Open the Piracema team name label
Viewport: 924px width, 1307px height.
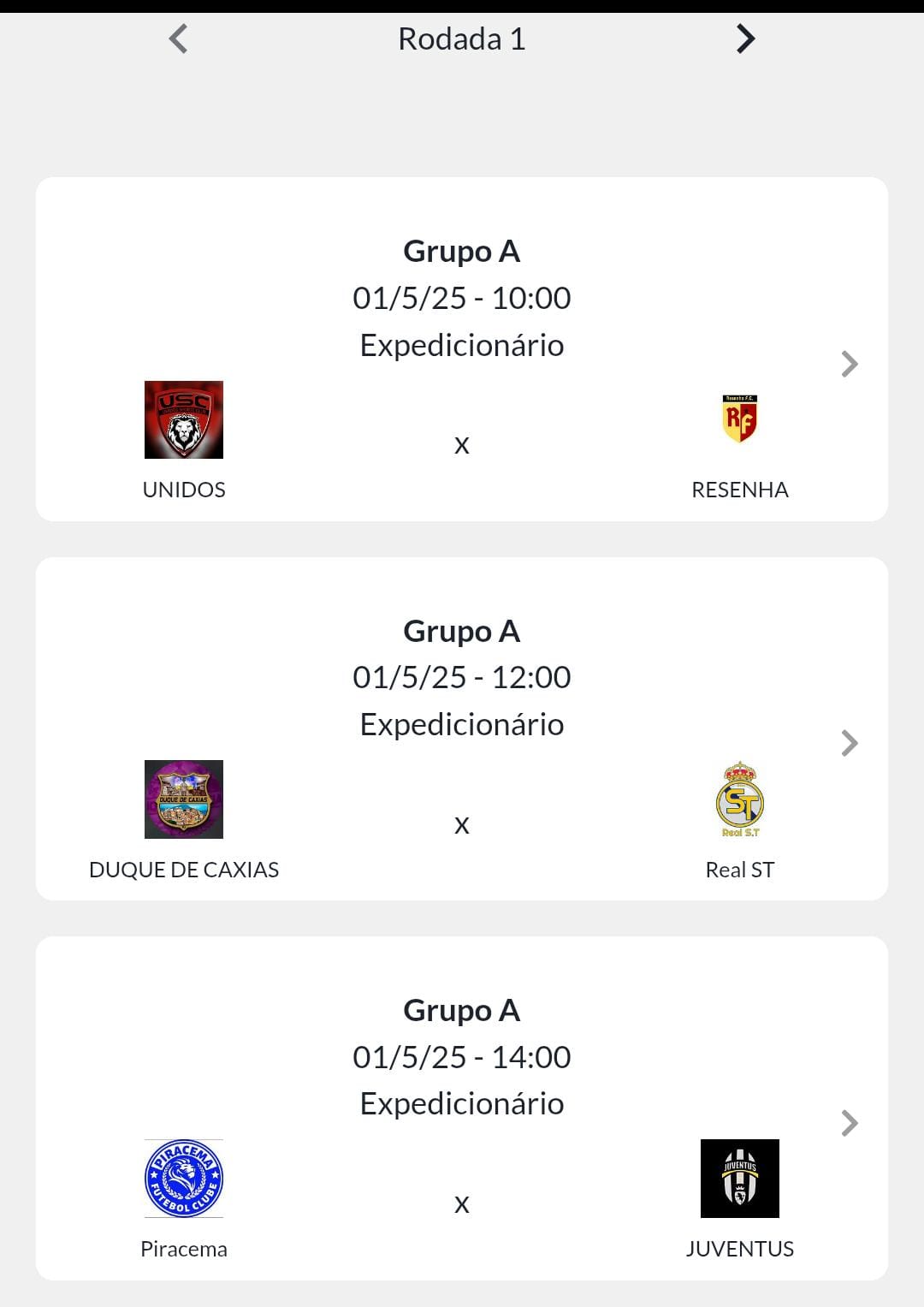pyautogui.click(x=184, y=1249)
